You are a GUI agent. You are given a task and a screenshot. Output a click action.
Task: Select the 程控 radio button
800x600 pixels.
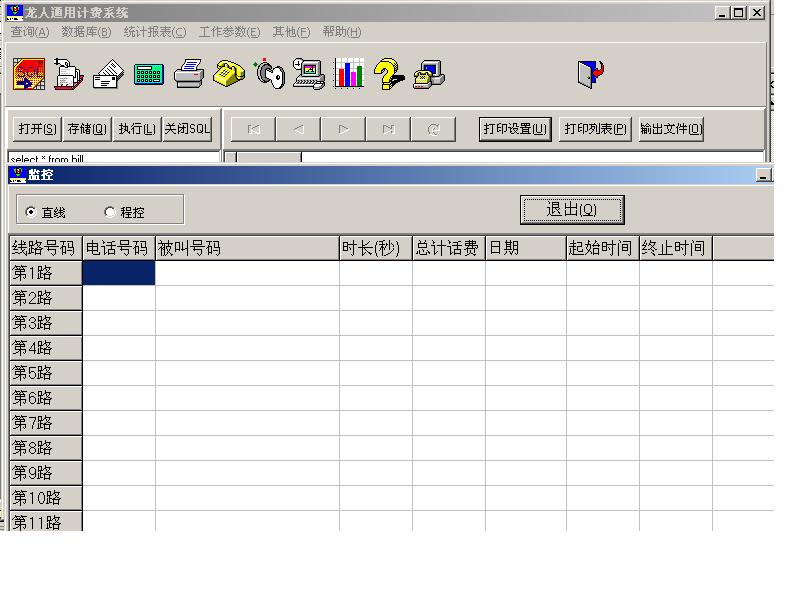pyautogui.click(x=110, y=212)
